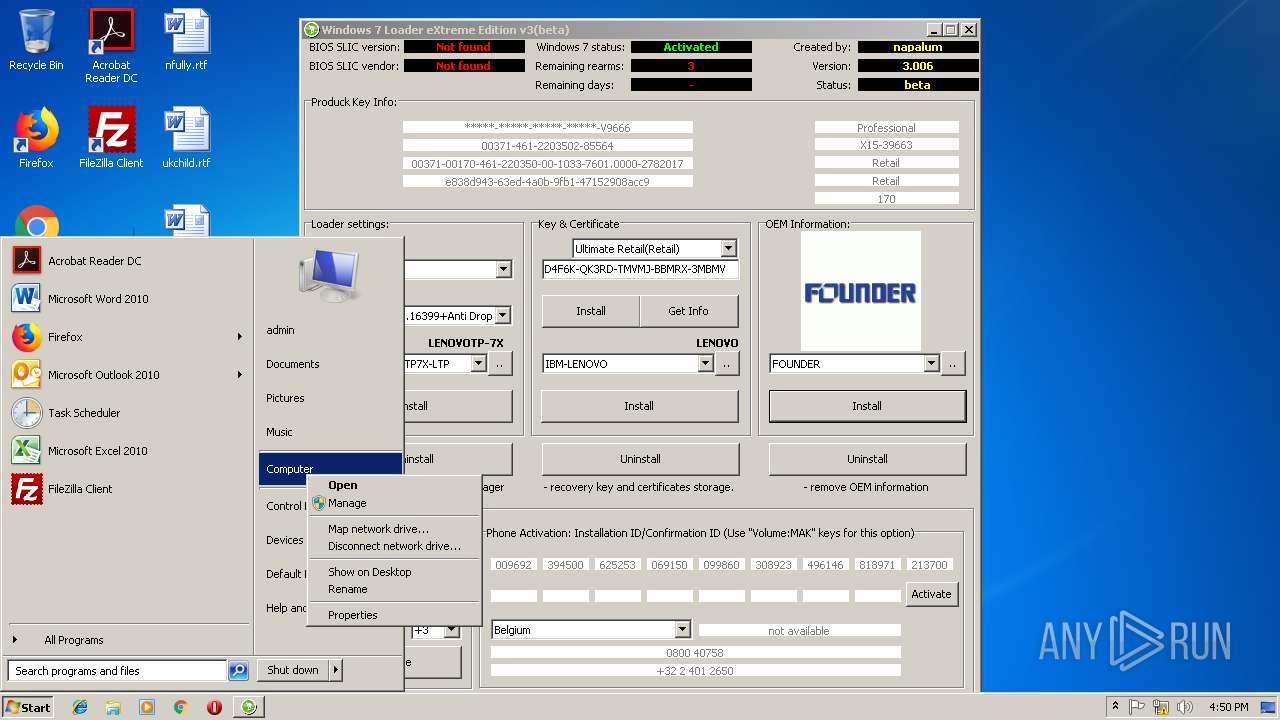
Task: Open the TP7X-LTP SLIC dropdown
Action: click(478, 364)
